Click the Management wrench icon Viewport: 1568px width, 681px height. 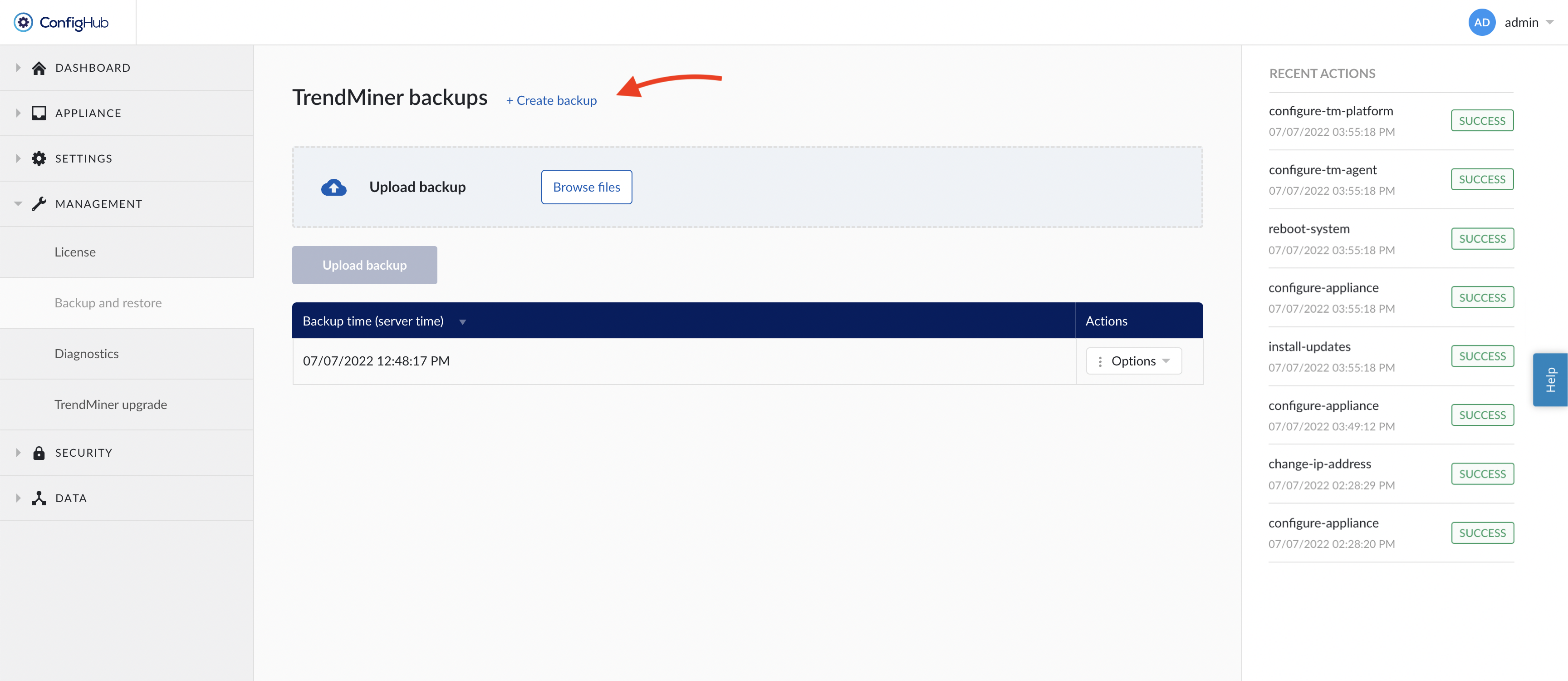[39, 204]
